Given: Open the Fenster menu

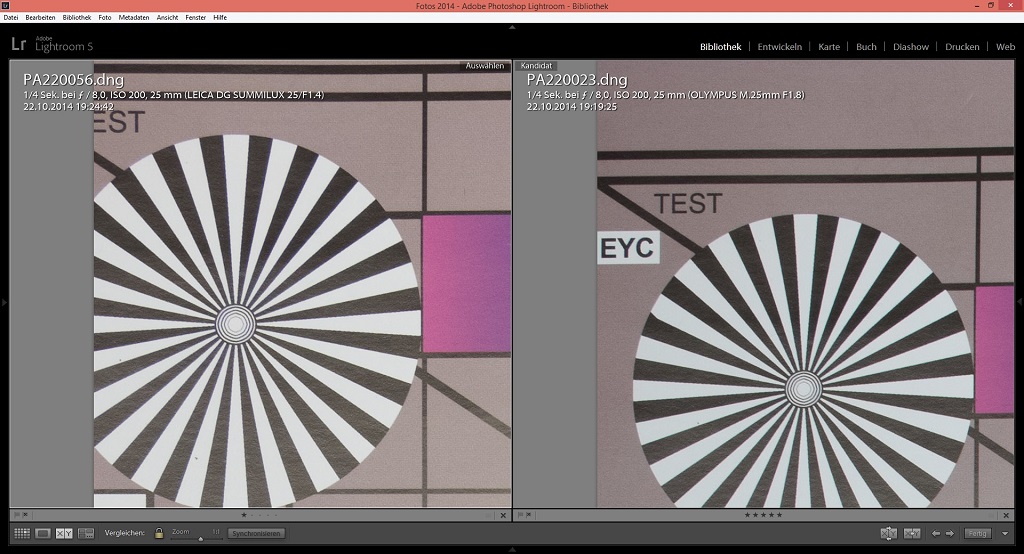Looking at the screenshot, I should (x=196, y=18).
